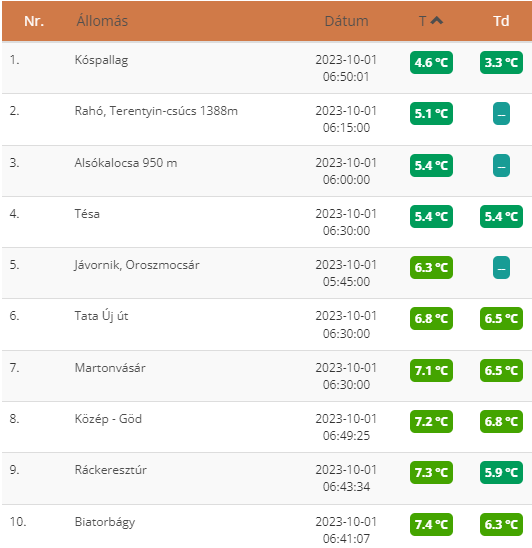Viewport: 532px width, 548px height.
Task: Click the sort arrow beside T column
Action: pos(437,21)
